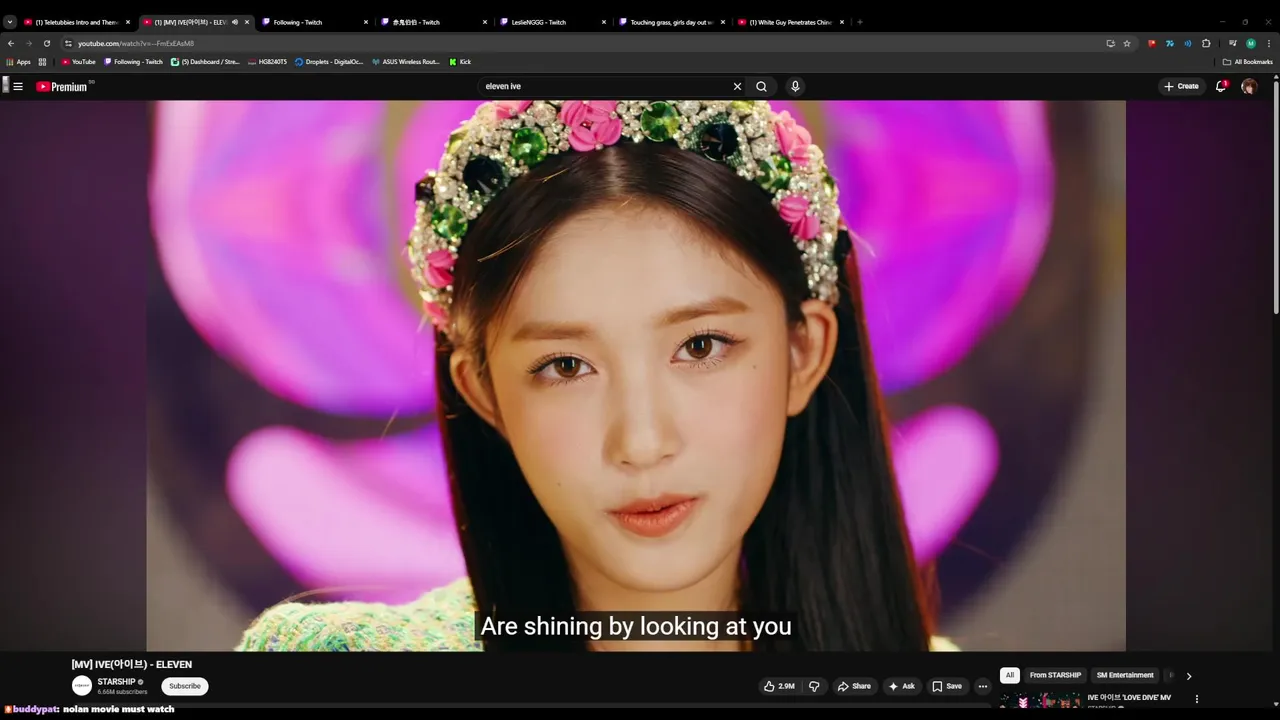Open the media control toolbar icon
This screenshot has width=1280, height=720.
click(x=1233, y=43)
